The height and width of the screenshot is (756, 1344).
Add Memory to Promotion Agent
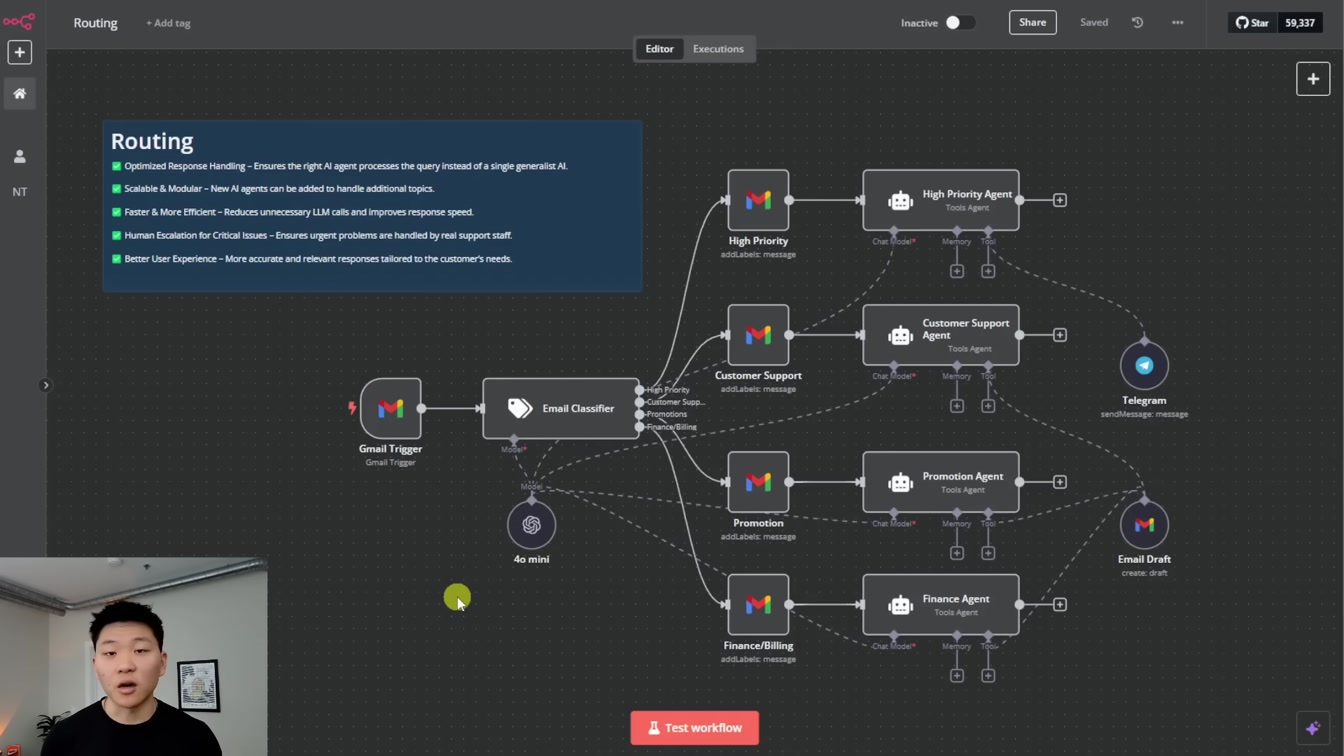pos(957,553)
